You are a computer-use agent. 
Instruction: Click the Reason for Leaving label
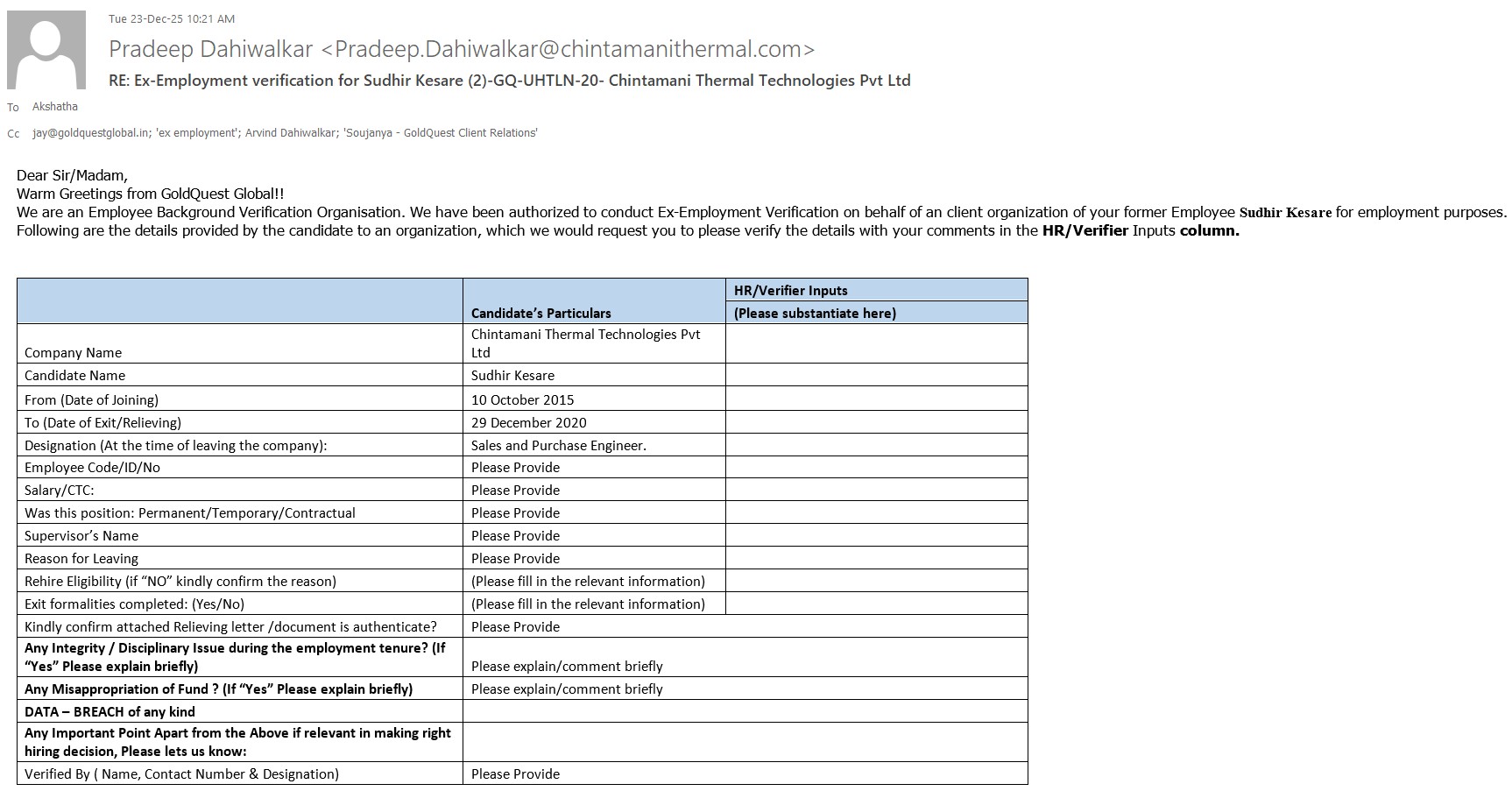click(81, 558)
